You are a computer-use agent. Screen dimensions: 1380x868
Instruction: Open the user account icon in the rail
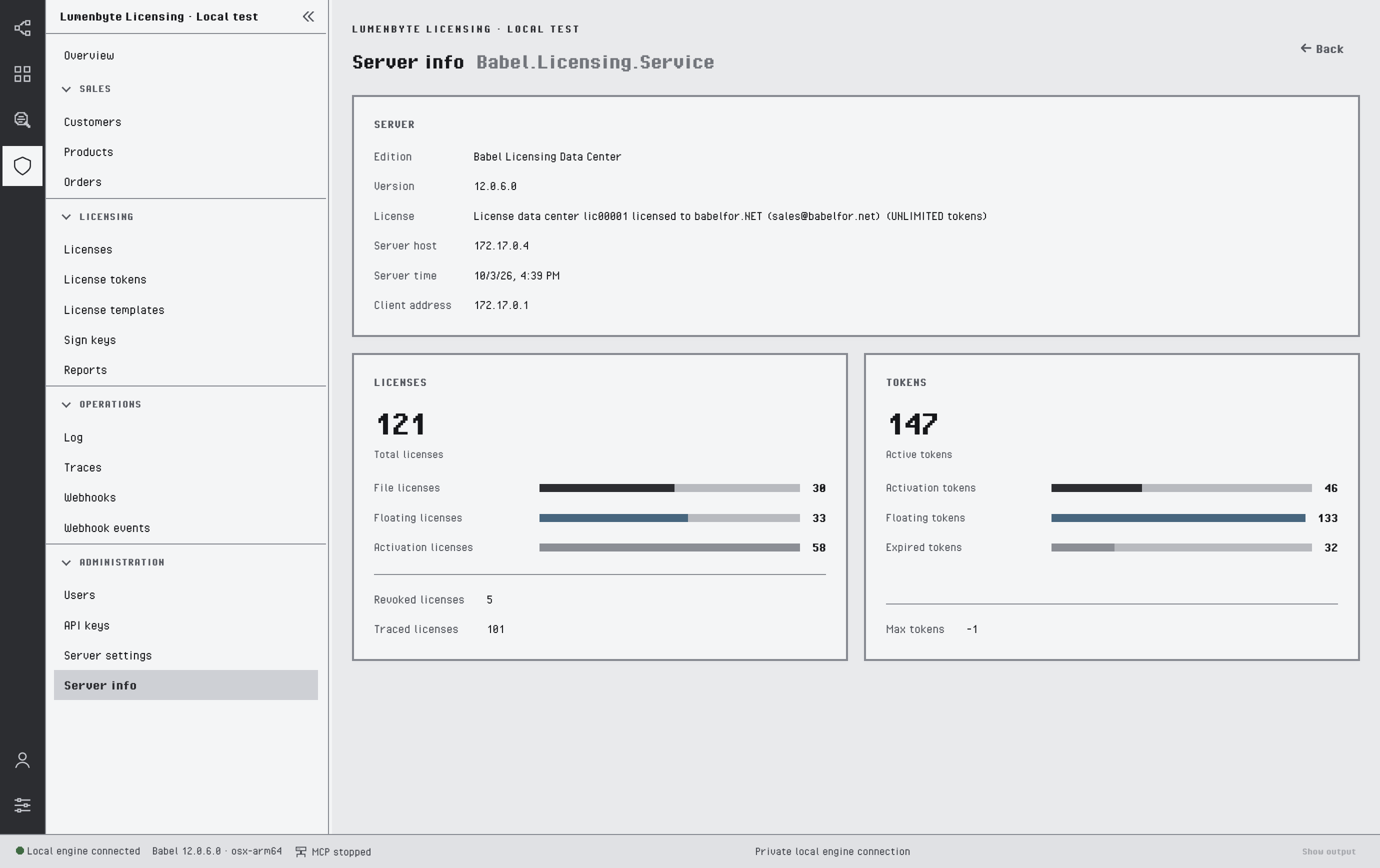(x=22, y=760)
